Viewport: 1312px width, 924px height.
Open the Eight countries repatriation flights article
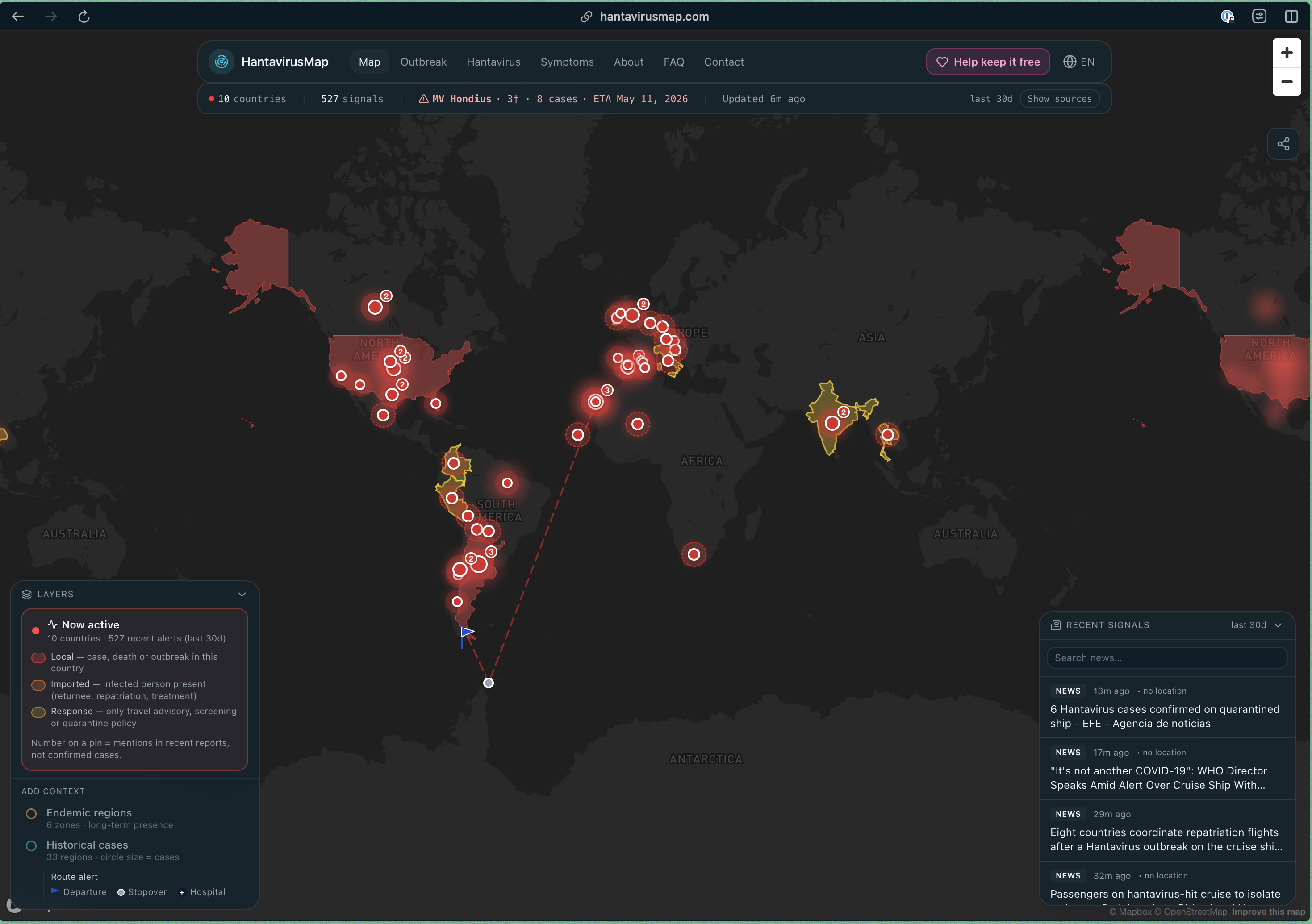[1166, 830]
